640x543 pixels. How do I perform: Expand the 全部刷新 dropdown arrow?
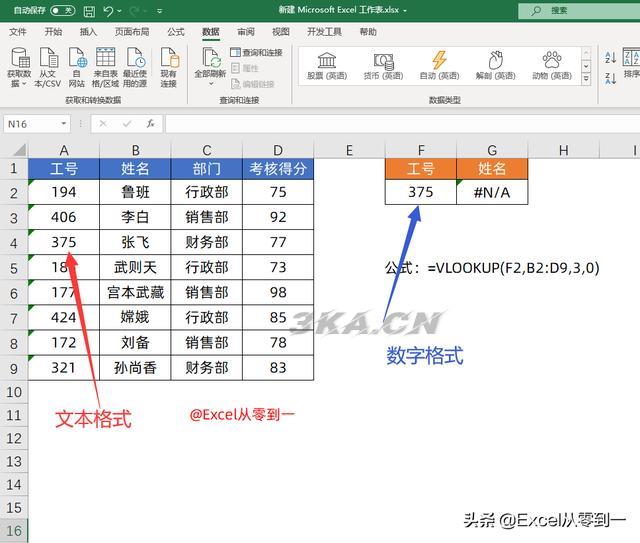pos(211,84)
